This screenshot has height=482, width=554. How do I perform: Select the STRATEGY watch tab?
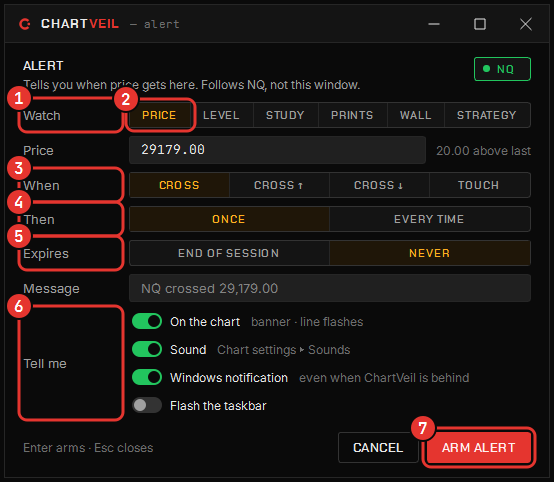(487, 115)
